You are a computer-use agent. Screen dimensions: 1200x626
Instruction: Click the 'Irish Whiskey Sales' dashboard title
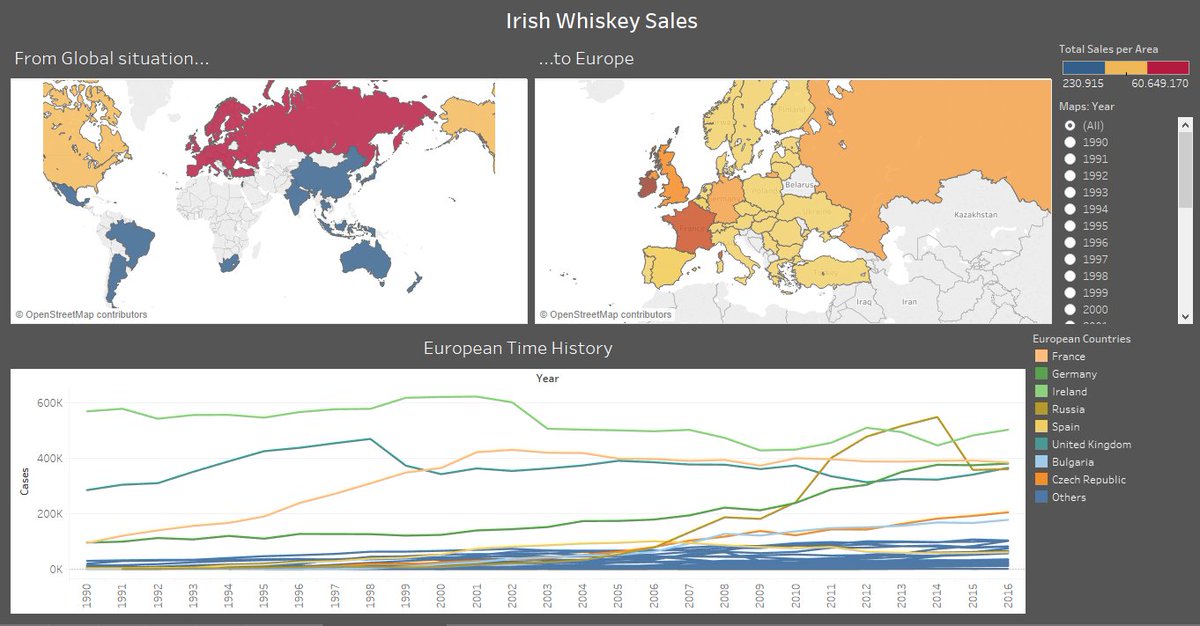pos(601,21)
